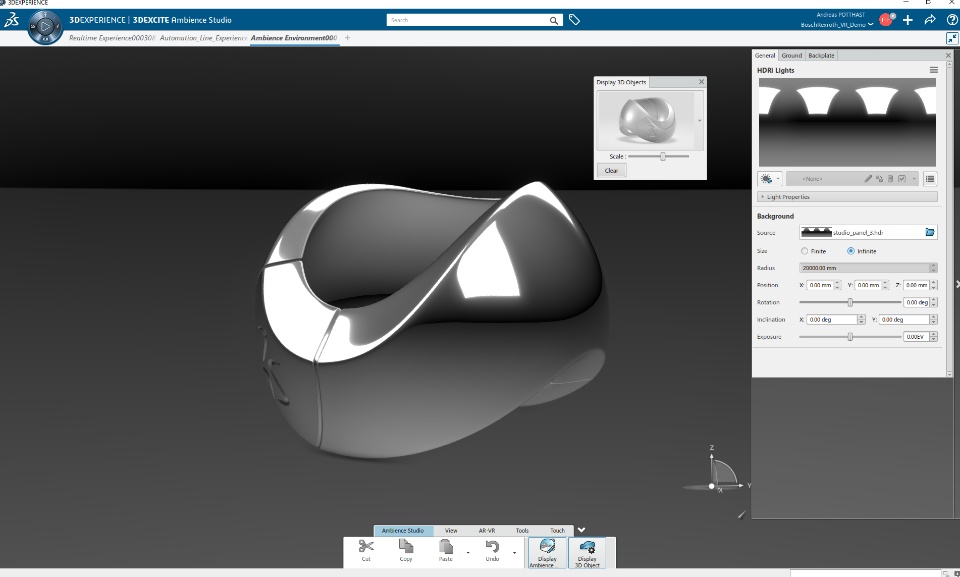
Task: Select the Infinite size radio button
Action: click(x=850, y=251)
